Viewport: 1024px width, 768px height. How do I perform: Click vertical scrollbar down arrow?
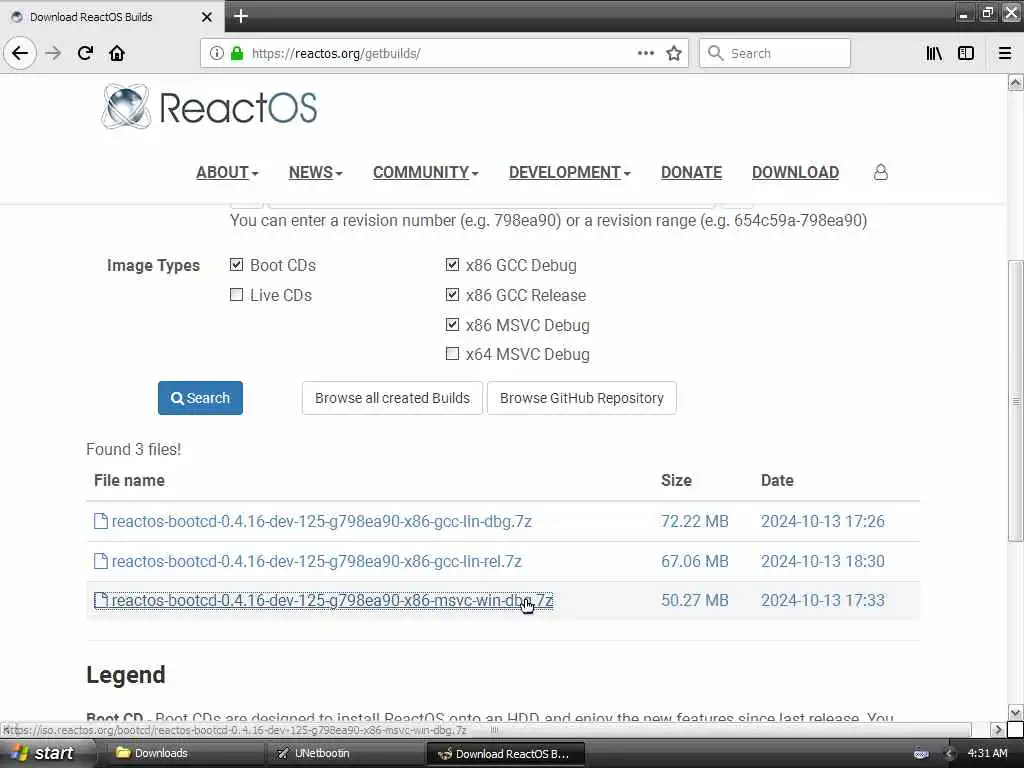(1015, 712)
